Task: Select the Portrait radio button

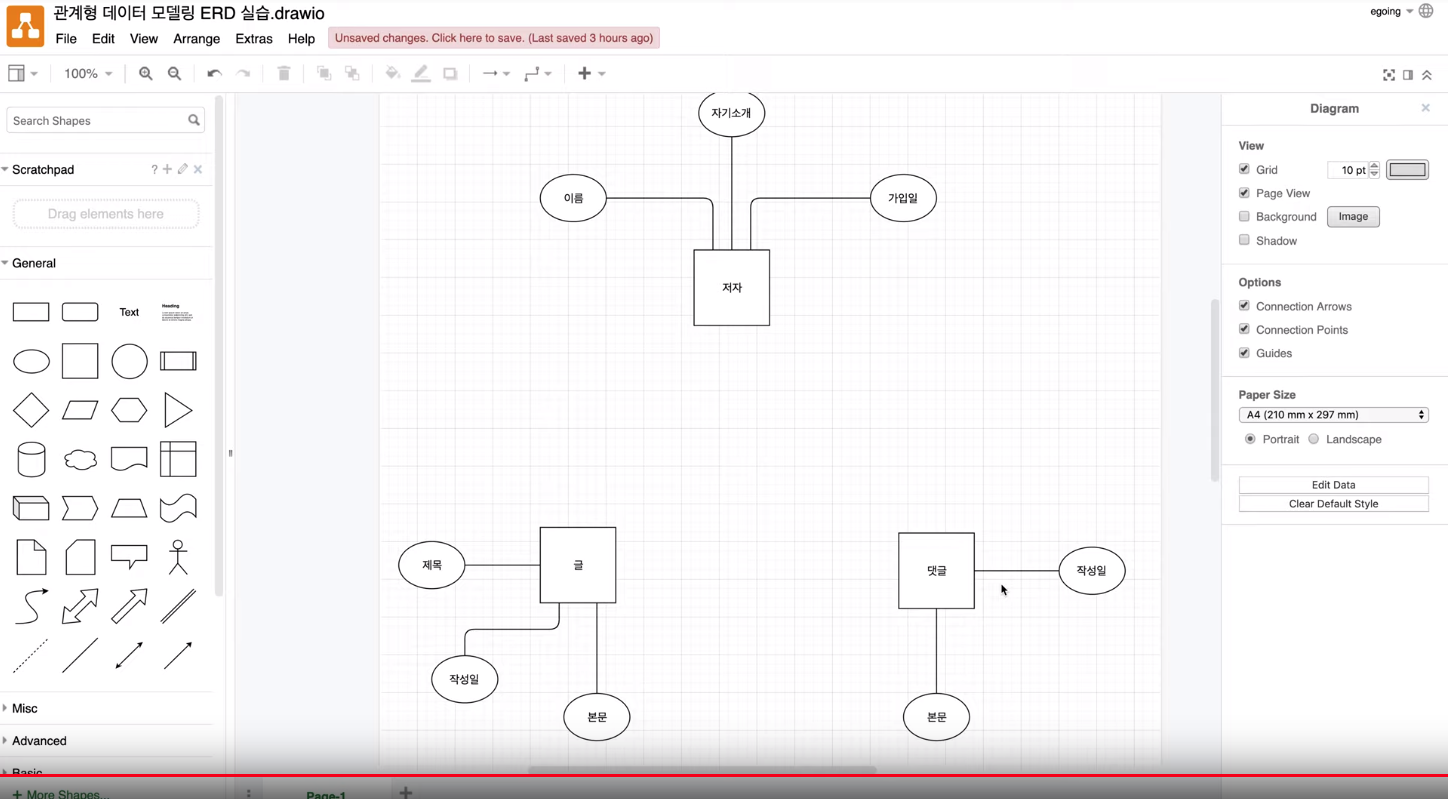Action: (x=1250, y=439)
